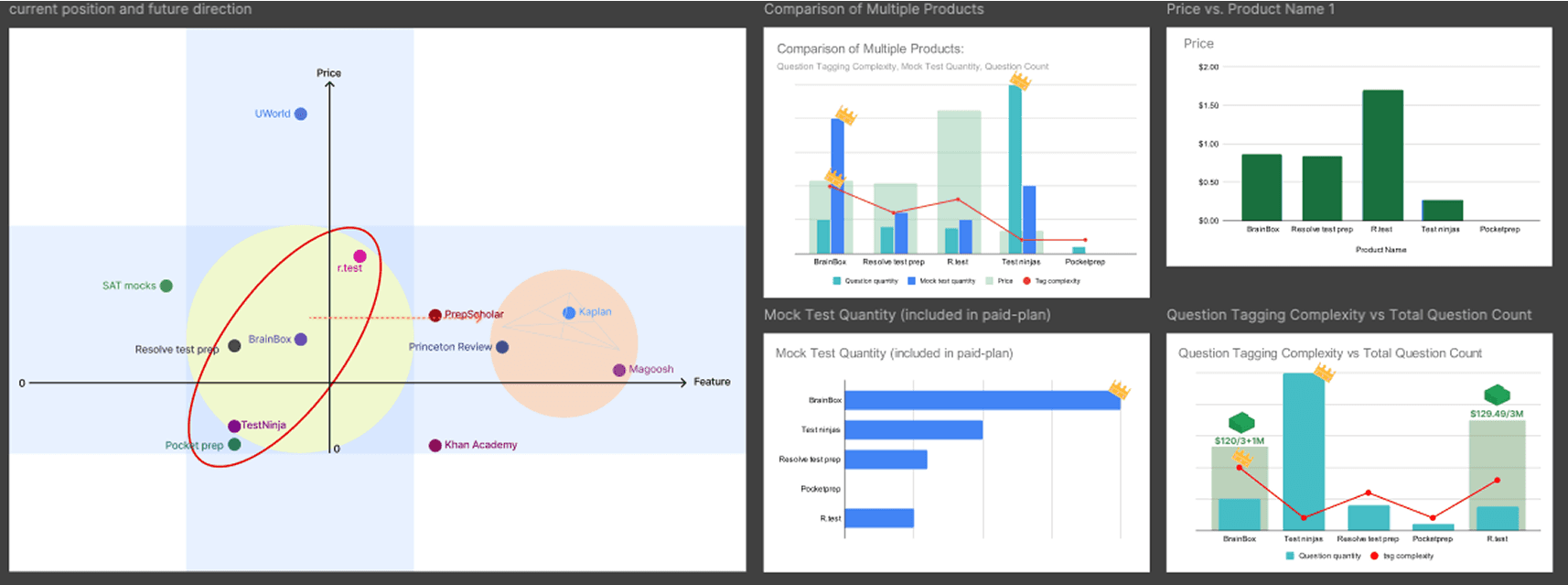Click the 'Product Name' axis label
Screen dimensions: 1568x585
(1380, 250)
